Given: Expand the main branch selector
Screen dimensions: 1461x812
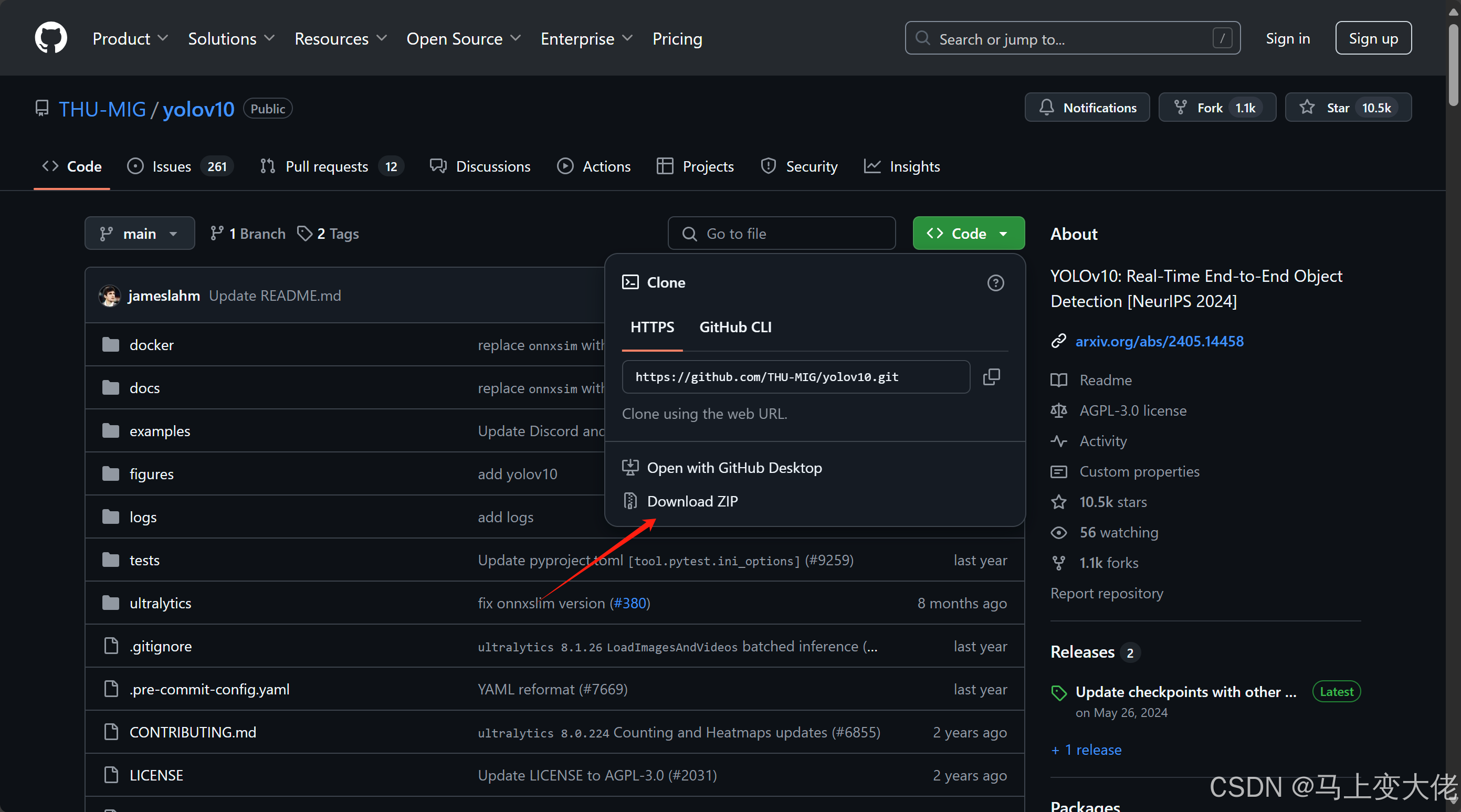Looking at the screenshot, I should point(140,234).
